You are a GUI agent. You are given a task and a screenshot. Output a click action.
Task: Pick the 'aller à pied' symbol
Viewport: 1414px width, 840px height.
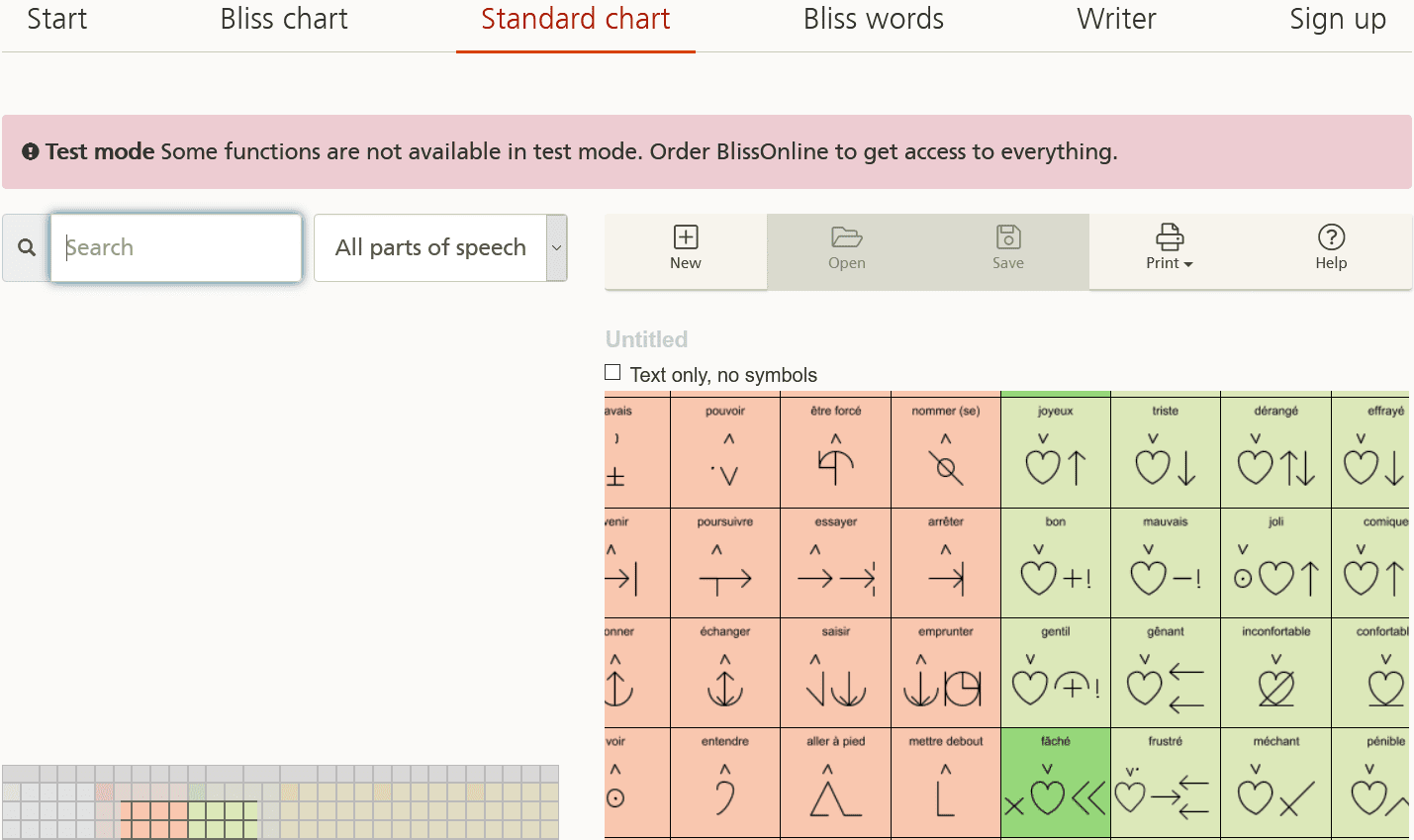[x=835, y=783]
